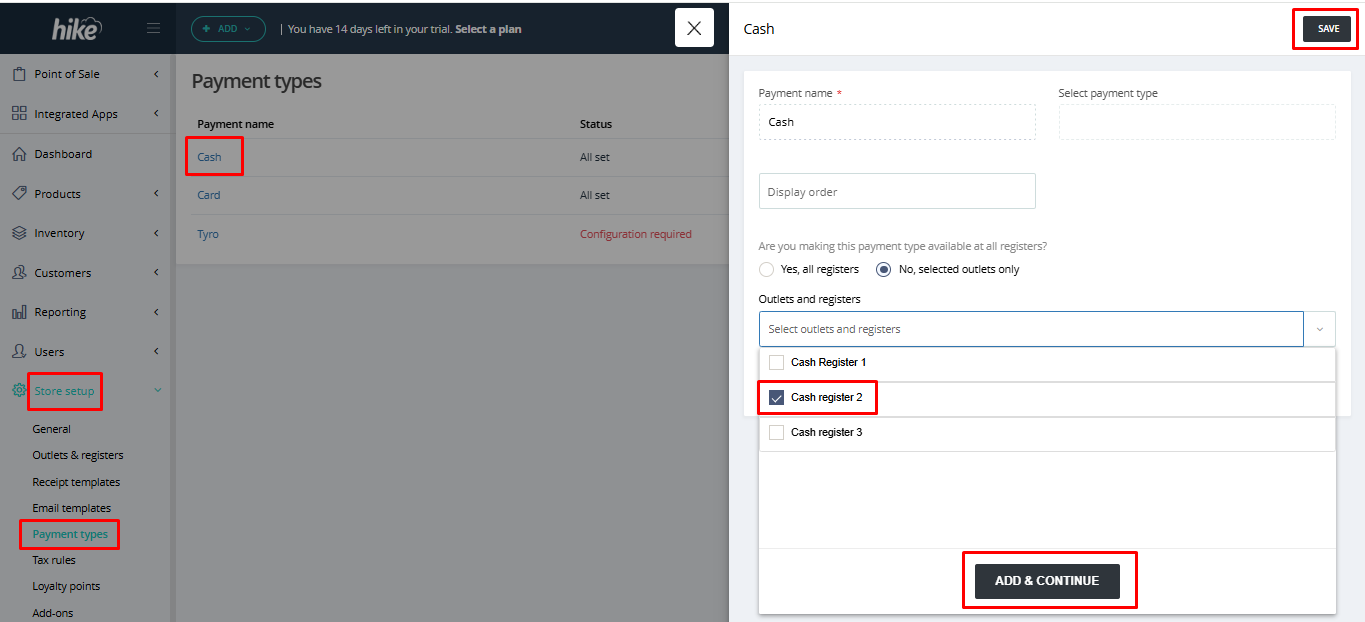Uncheck the Cash register 2 checkbox
The image size is (1365, 622).
(776, 397)
